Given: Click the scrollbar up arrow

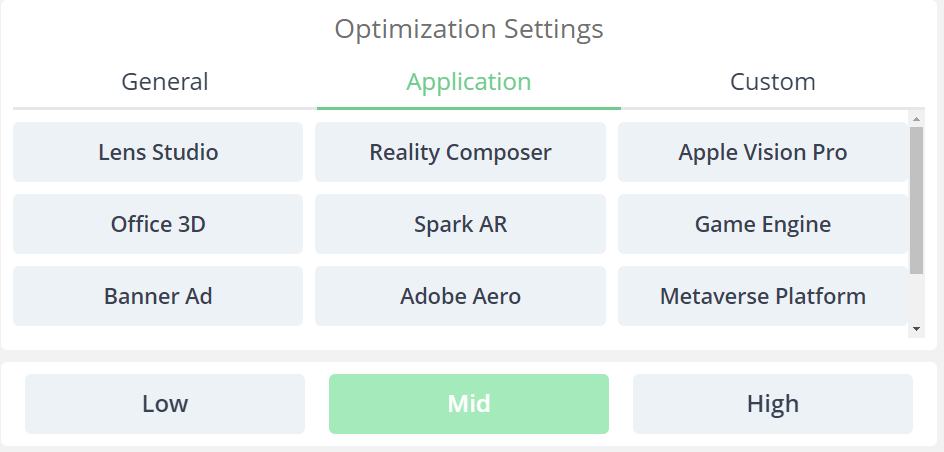Looking at the screenshot, I should point(916,119).
